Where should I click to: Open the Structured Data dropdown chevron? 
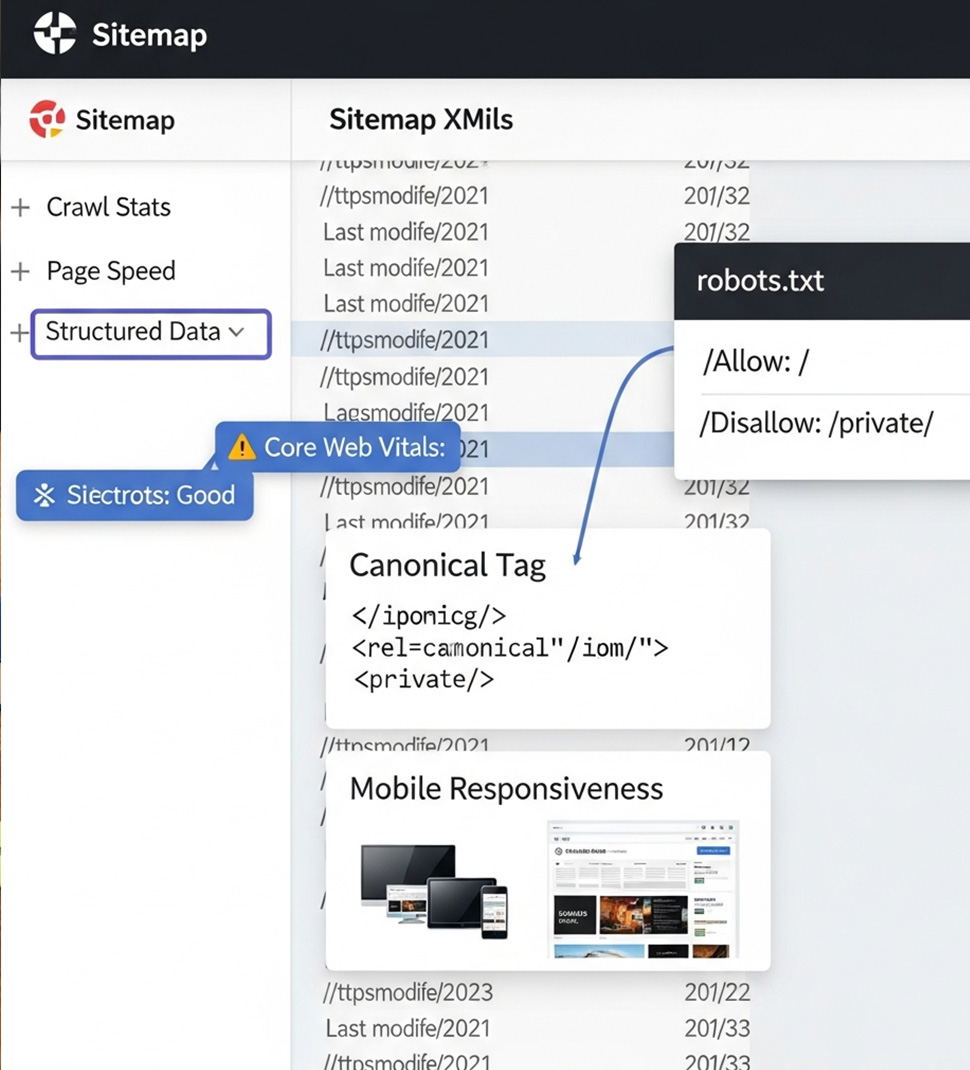point(237,332)
